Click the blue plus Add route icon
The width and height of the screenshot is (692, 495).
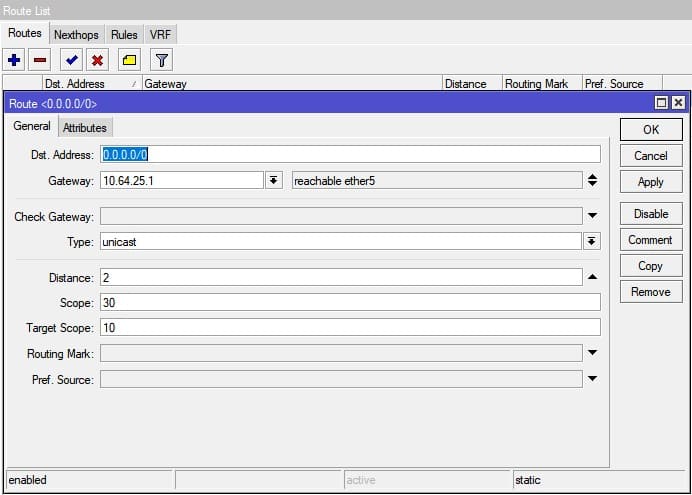[14, 60]
